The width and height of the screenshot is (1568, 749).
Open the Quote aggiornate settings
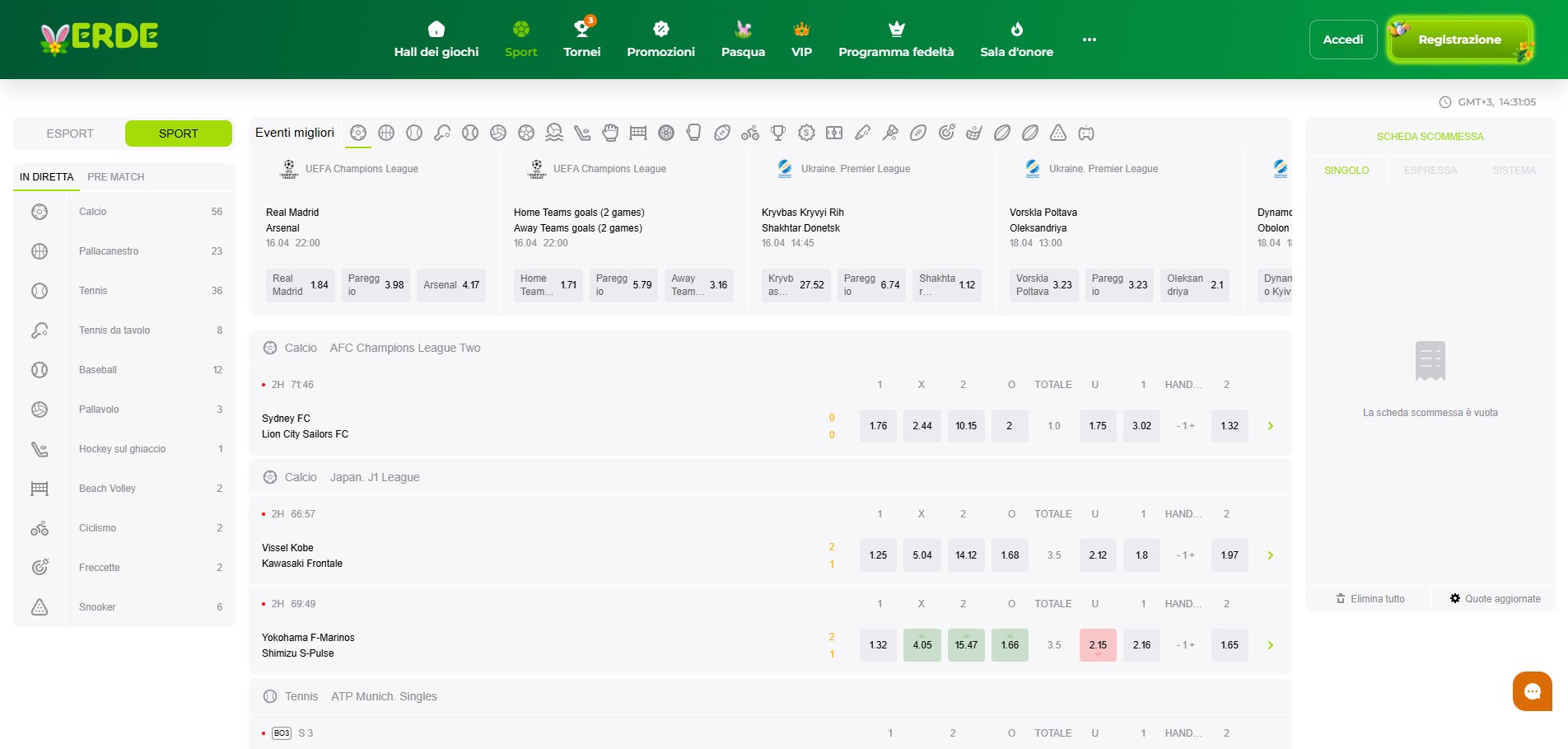pyautogui.click(x=1495, y=599)
